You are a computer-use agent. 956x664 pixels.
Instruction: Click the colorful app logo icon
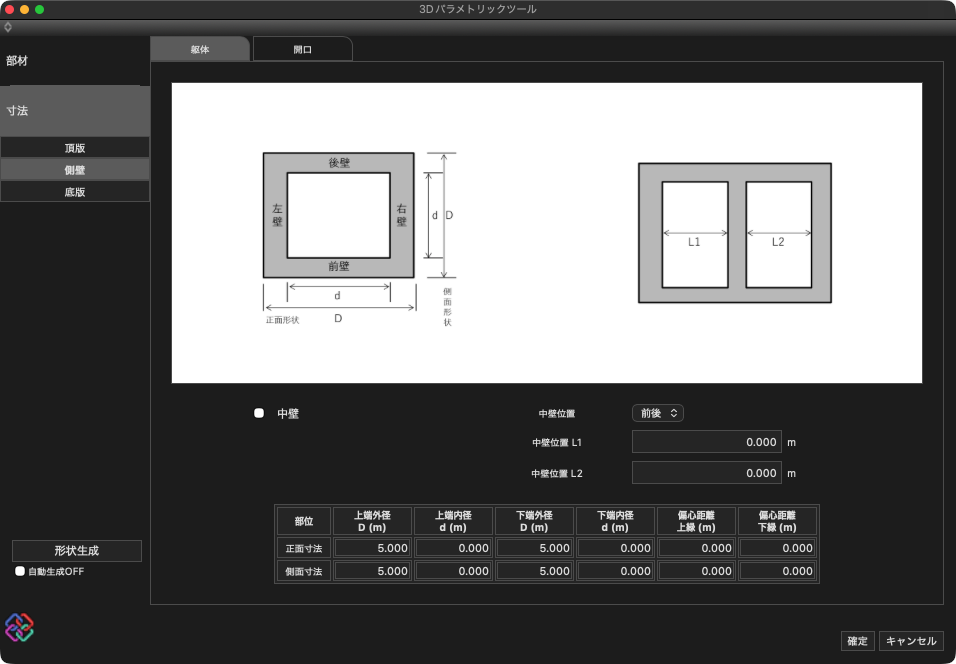[19, 627]
